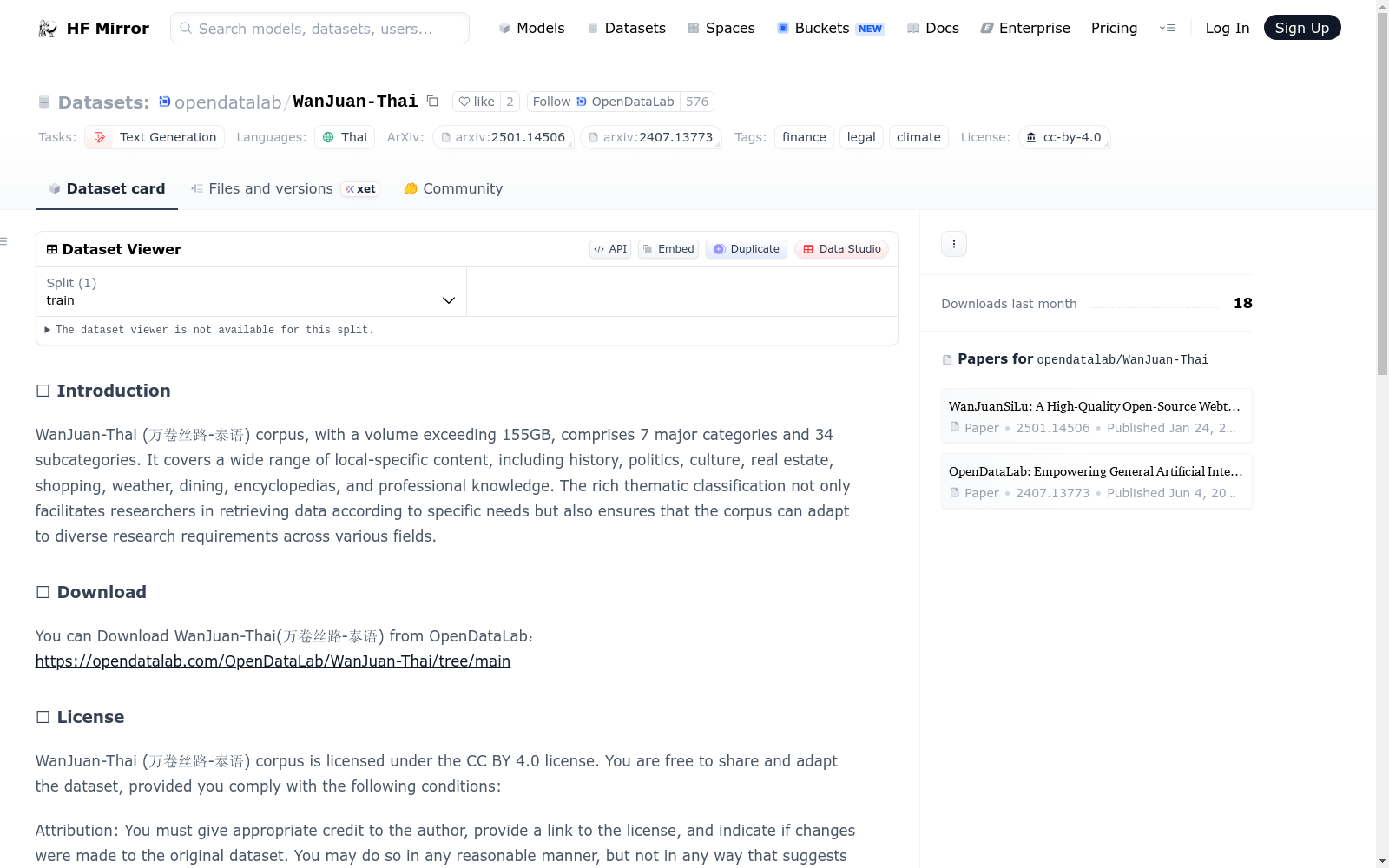Click the Text Generation task tag
The image size is (1389, 868).
pyautogui.click(x=155, y=137)
